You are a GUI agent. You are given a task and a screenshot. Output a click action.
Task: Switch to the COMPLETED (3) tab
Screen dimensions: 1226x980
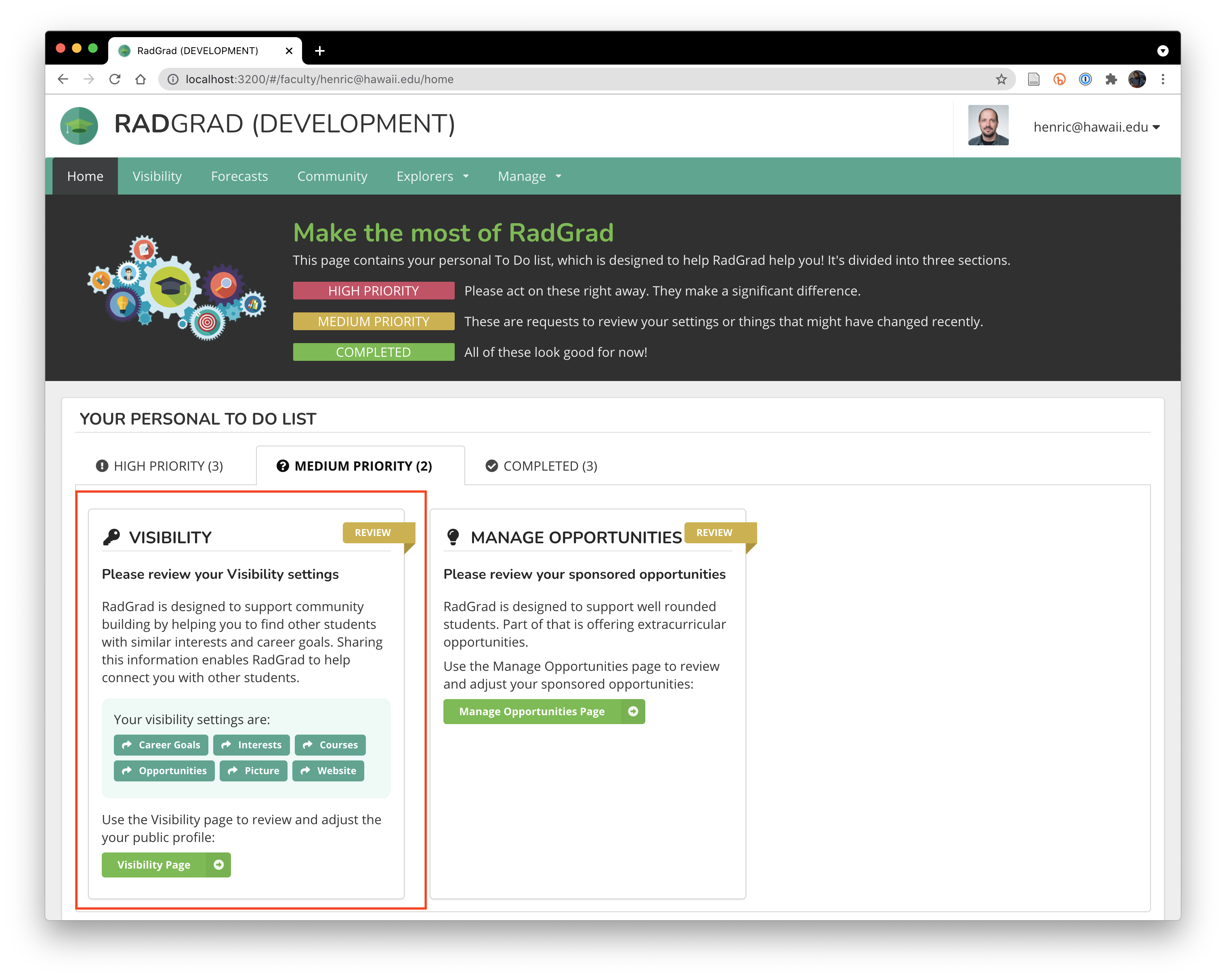pos(542,465)
